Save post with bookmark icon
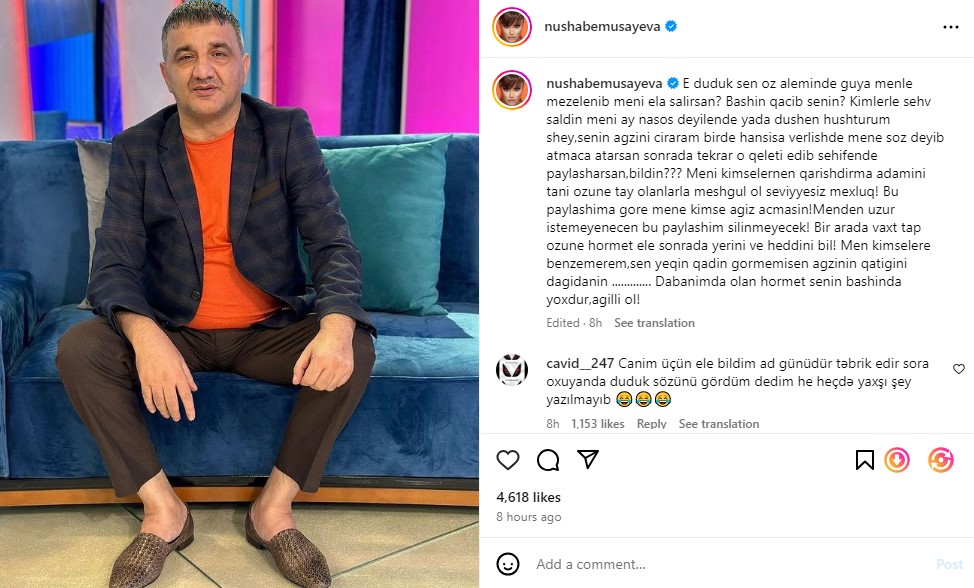Image resolution: width=974 pixels, height=588 pixels. point(864,460)
